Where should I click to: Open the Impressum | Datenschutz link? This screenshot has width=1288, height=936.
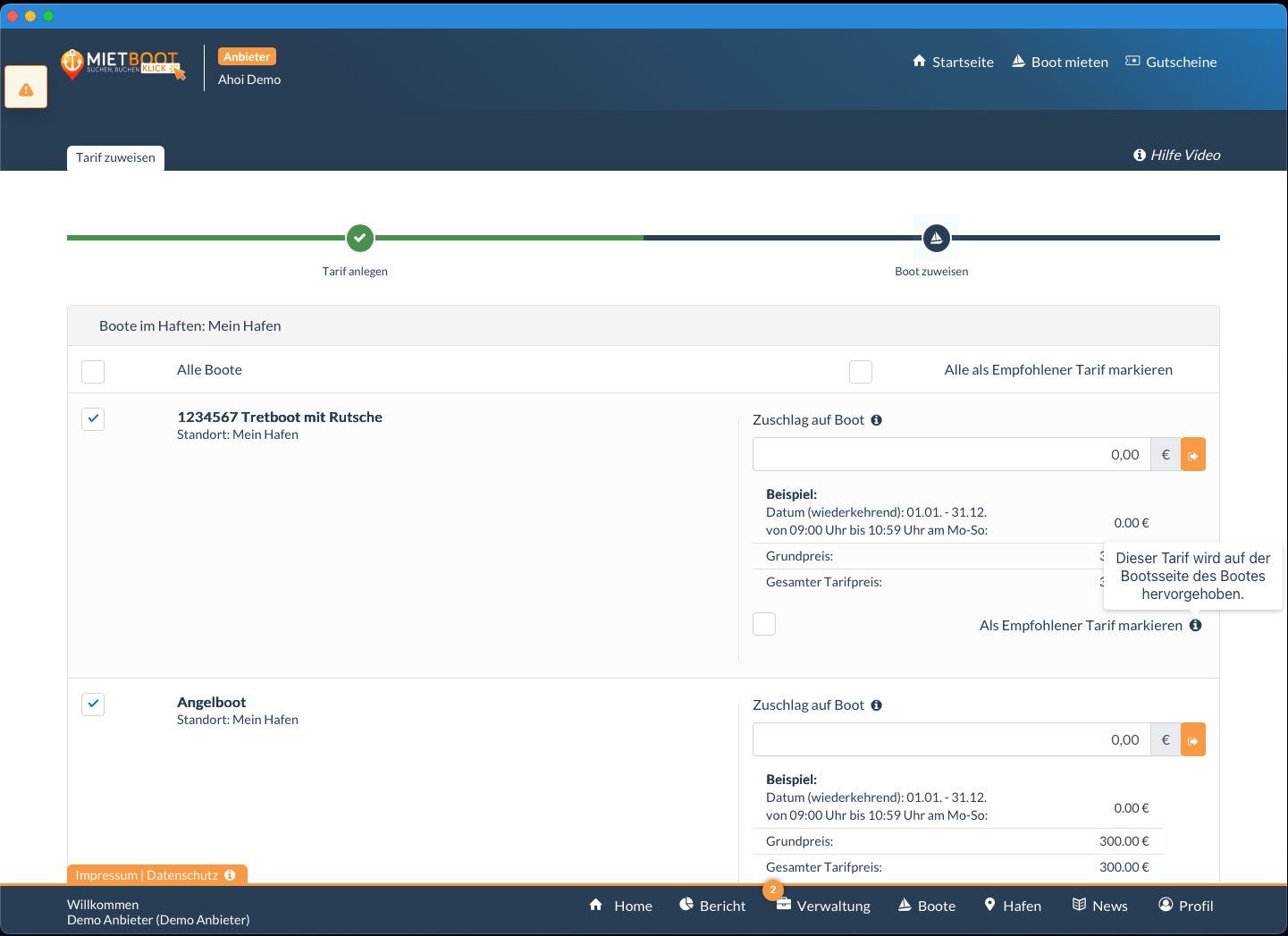147,875
